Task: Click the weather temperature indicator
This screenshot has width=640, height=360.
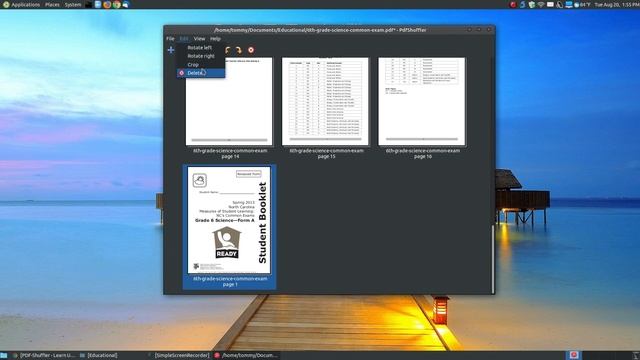Action: [x=583, y=4]
